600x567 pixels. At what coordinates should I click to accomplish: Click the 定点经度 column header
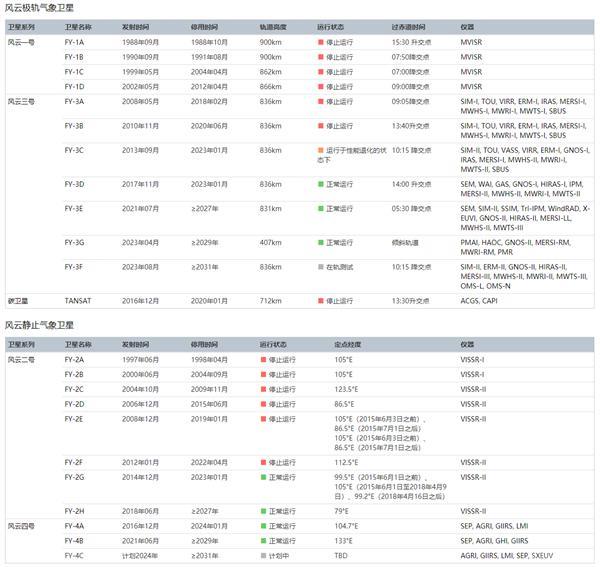(348, 343)
